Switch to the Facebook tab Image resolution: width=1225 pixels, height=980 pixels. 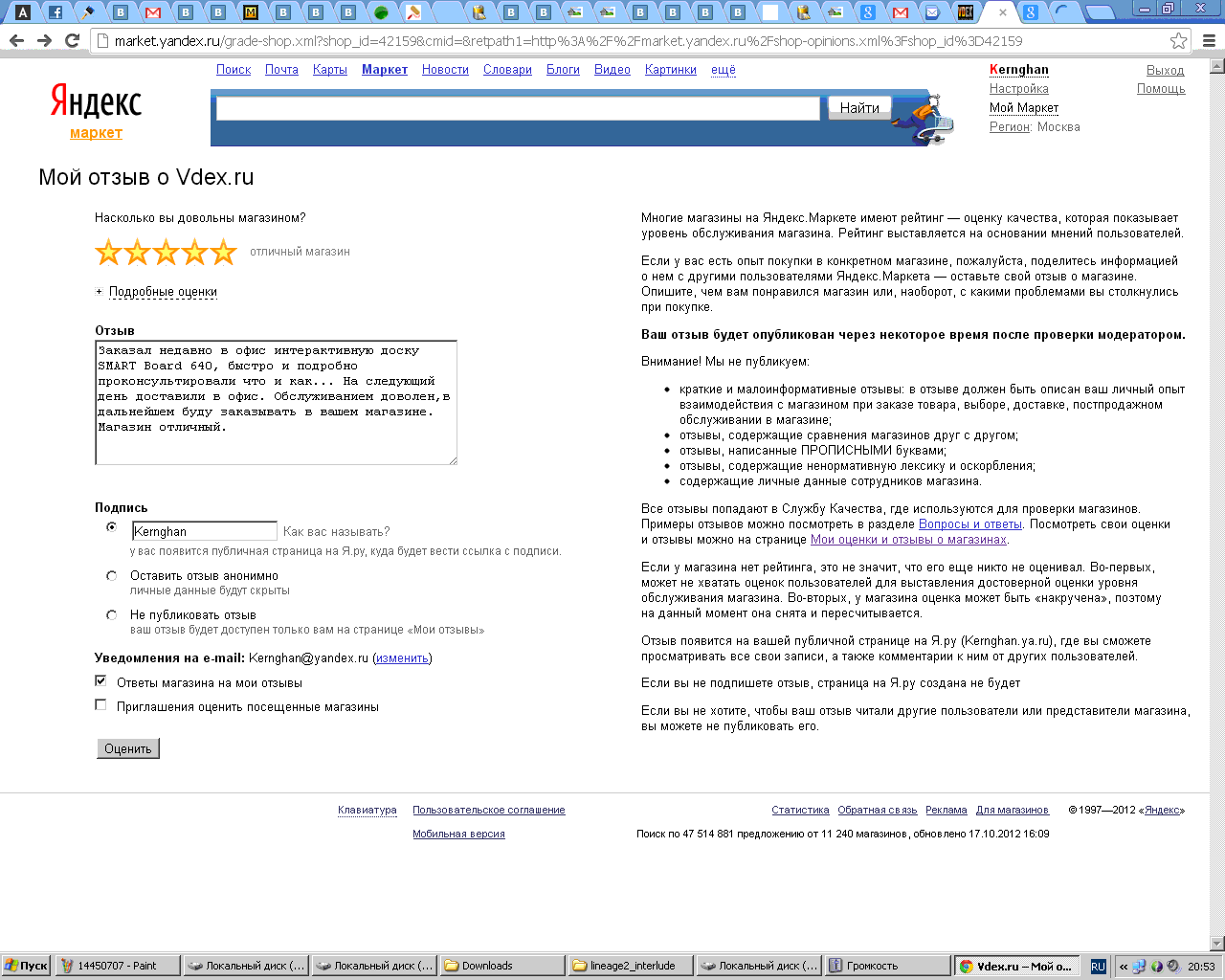click(56, 12)
